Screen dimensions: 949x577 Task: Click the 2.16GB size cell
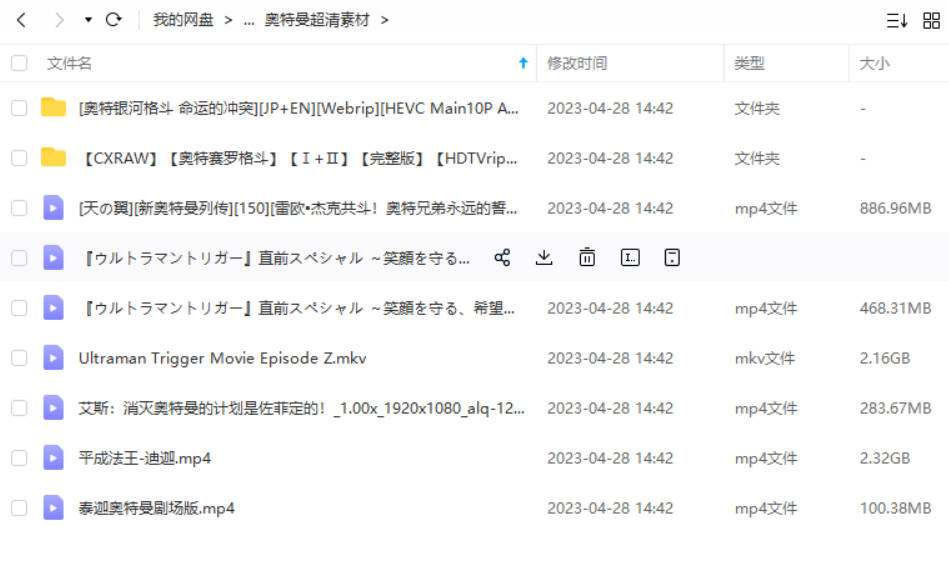(885, 358)
